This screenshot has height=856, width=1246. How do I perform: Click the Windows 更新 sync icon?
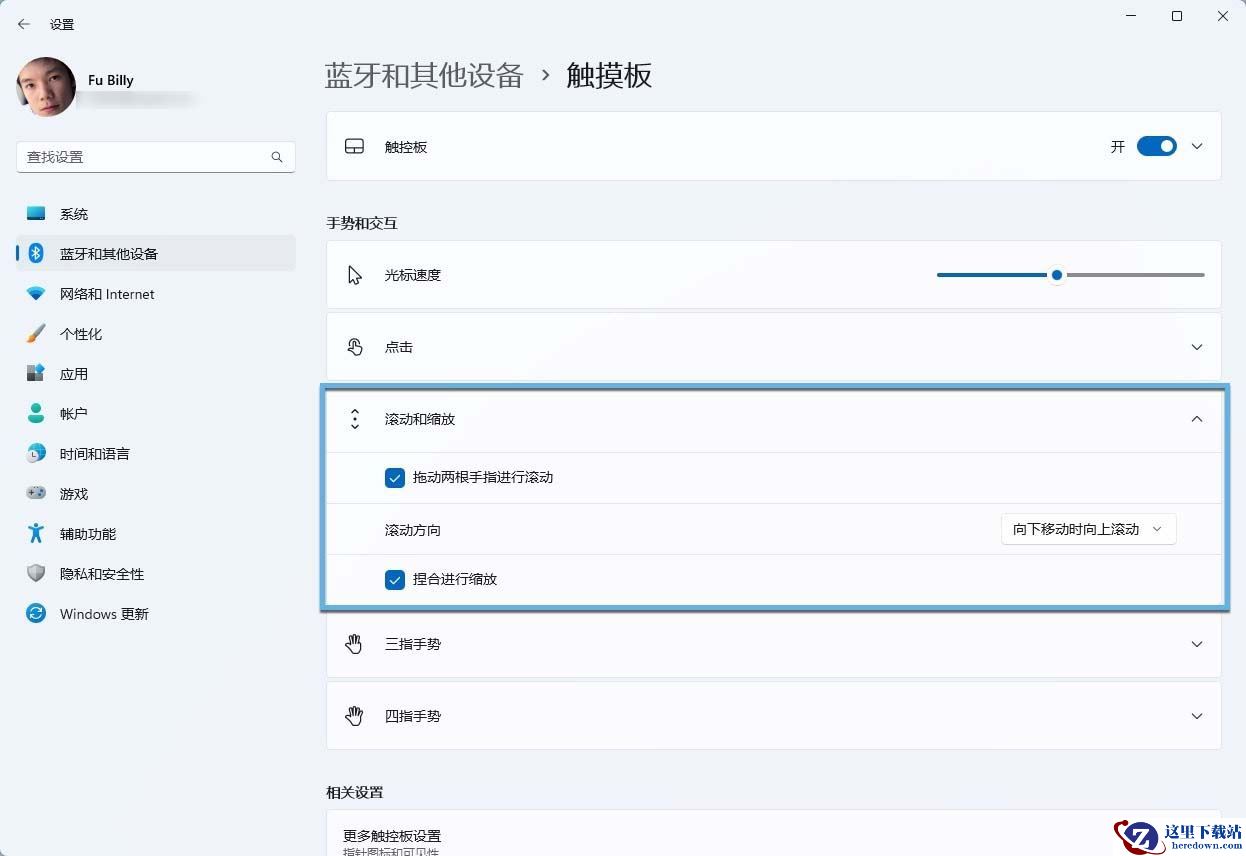coord(36,614)
